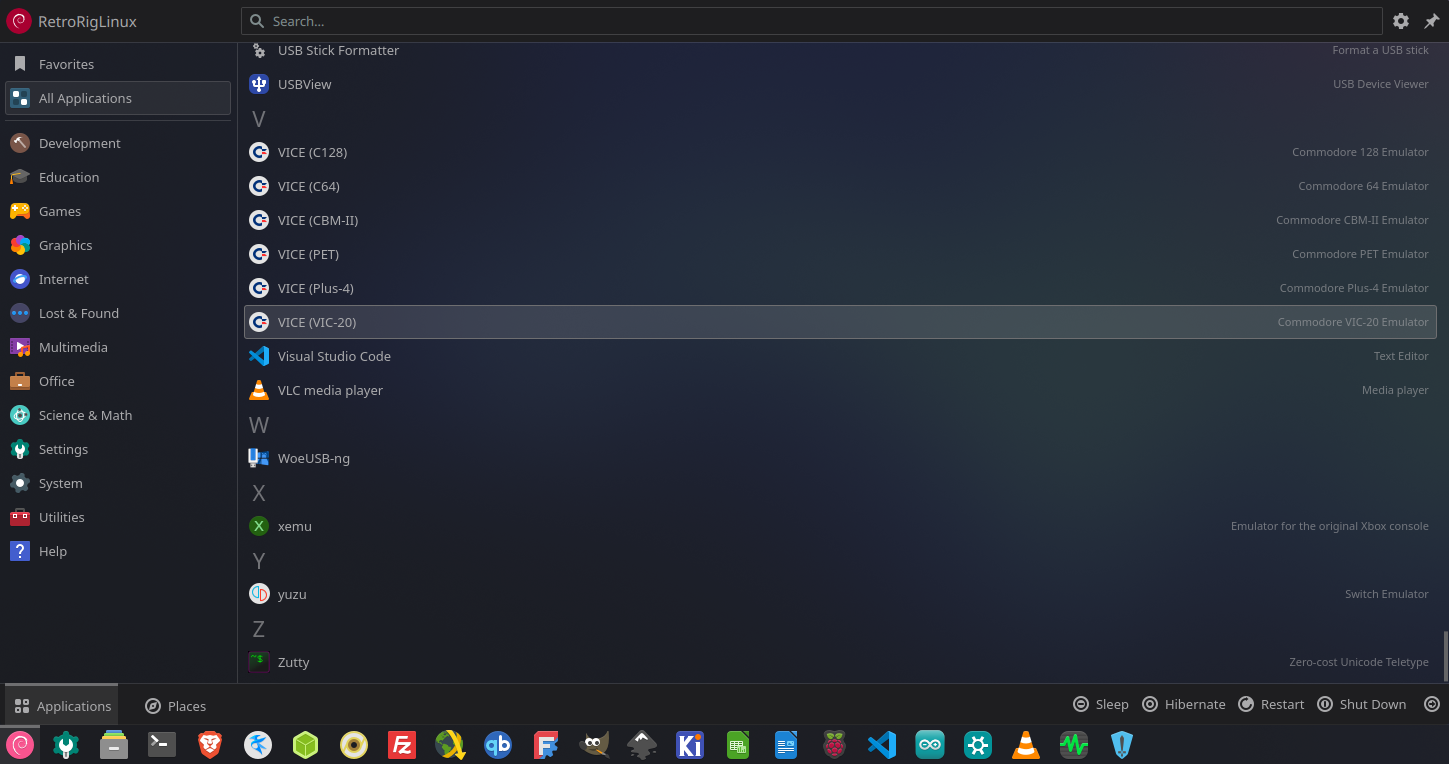Click the FileZilla icon in the taskbar
Image resolution: width=1449 pixels, height=764 pixels.
(402, 745)
